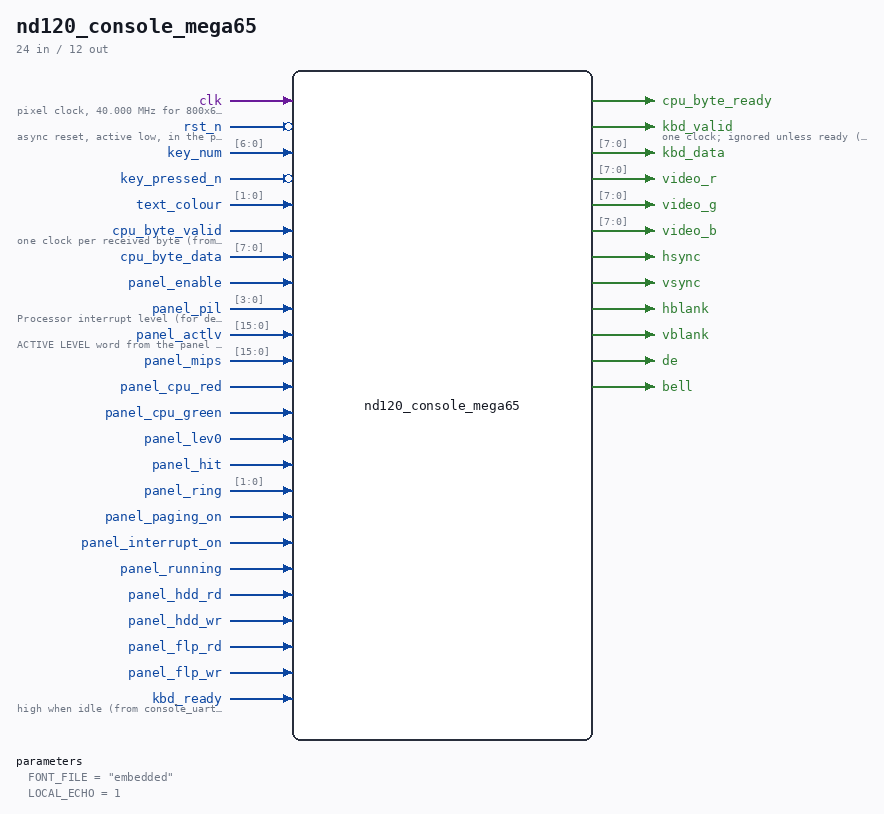Click the LOCAL_ECHO parameter entry
The width and height of the screenshot is (884, 814).
coord(74,793)
